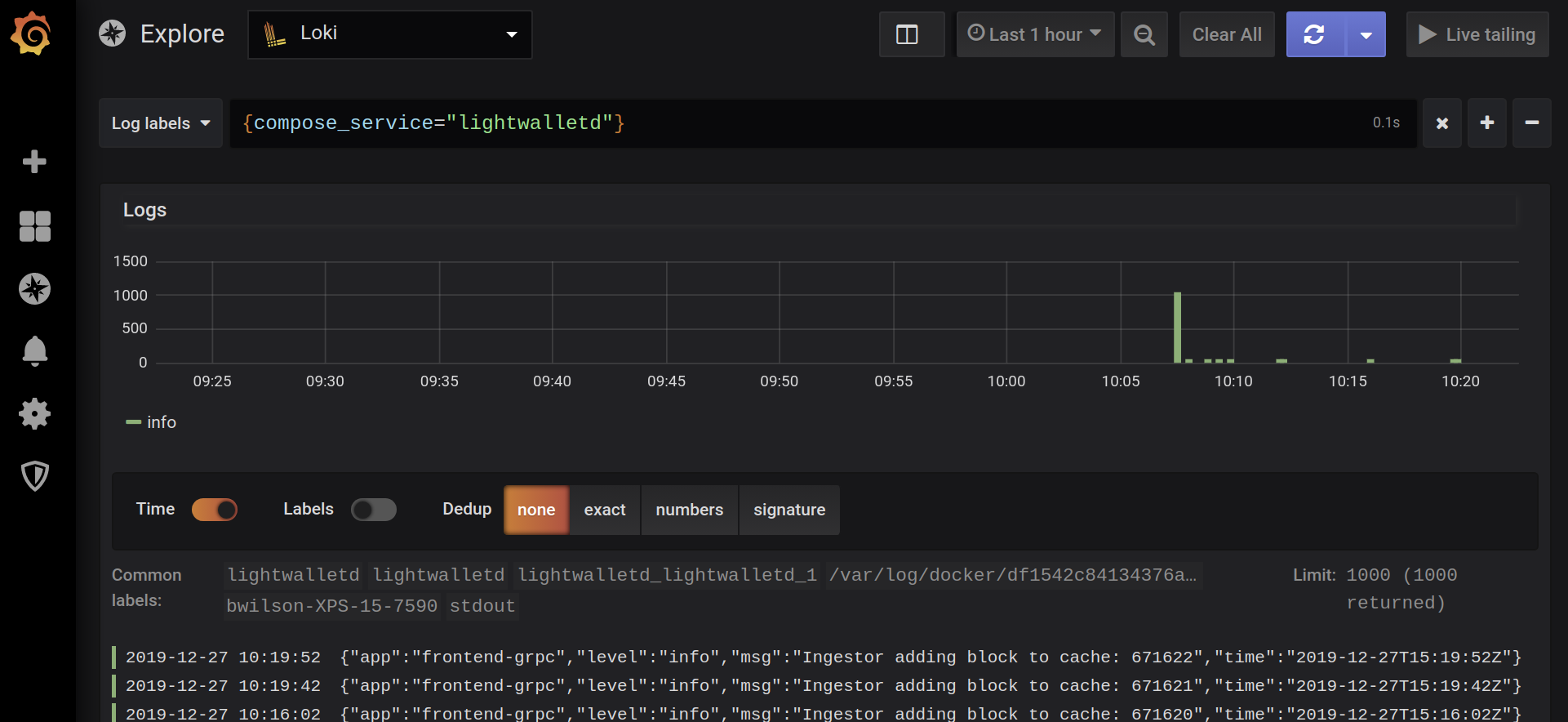Open Dashboards from the sidebar

pos(34,226)
